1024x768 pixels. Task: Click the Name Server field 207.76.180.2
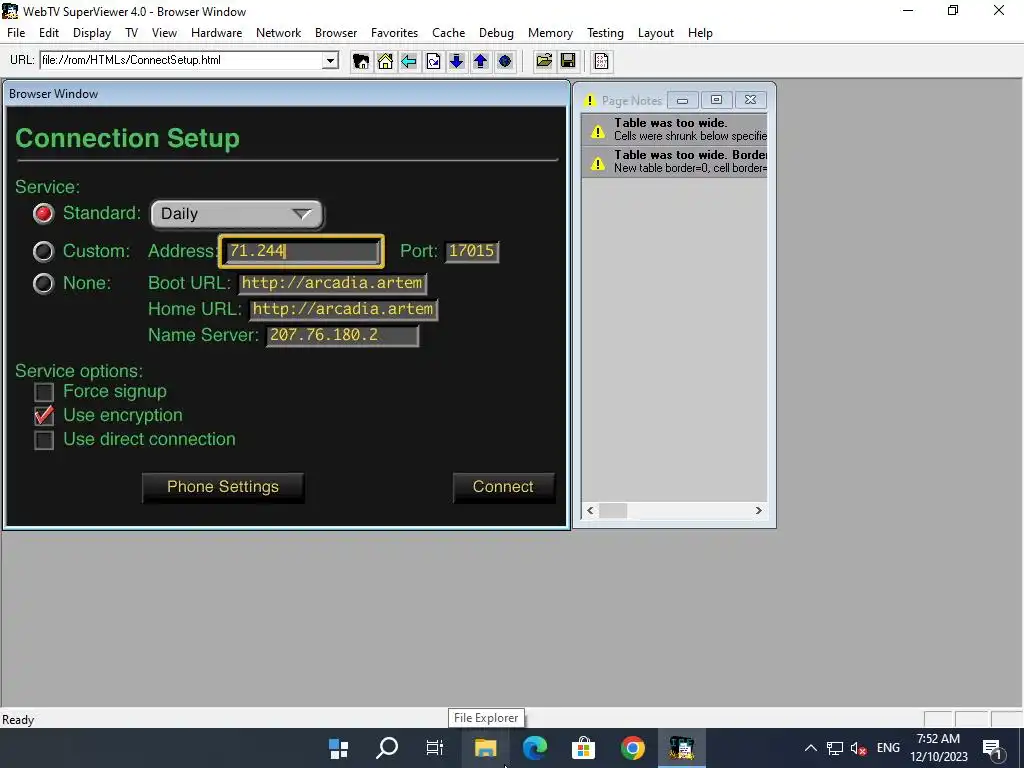[342, 336]
